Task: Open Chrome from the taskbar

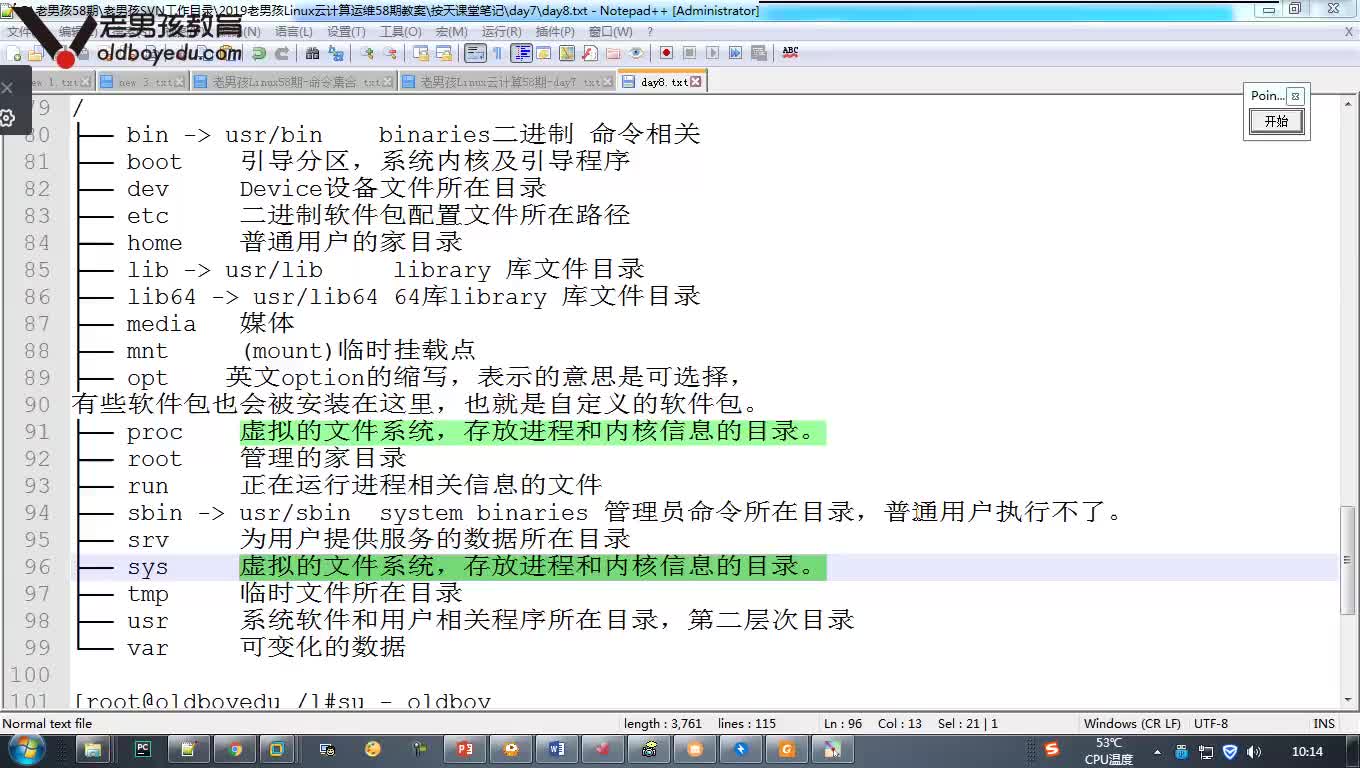Action: point(235,749)
